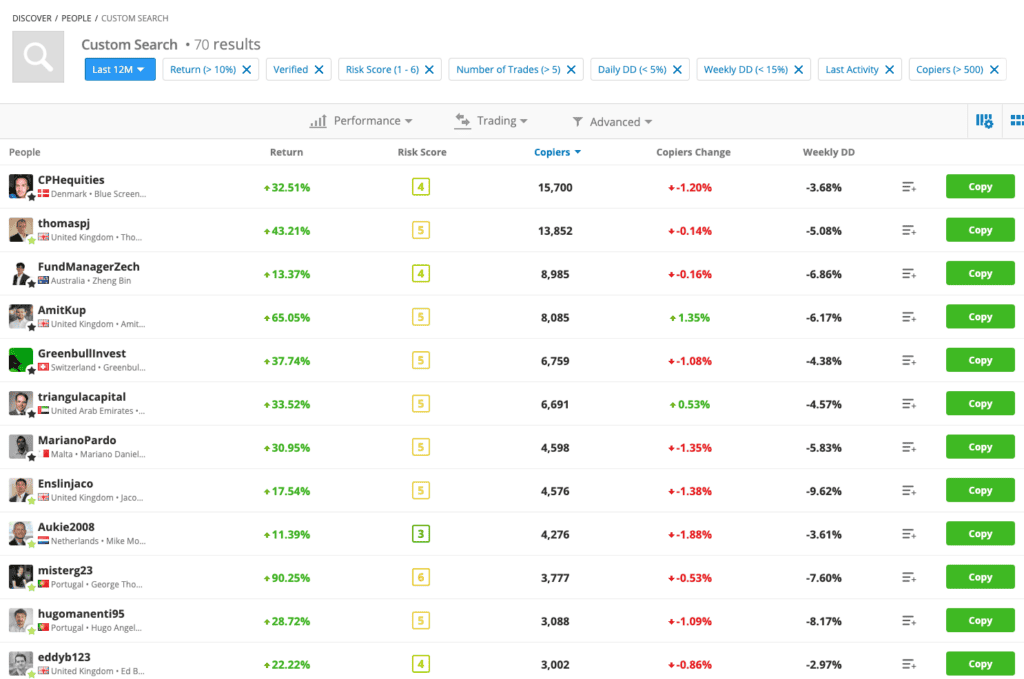This screenshot has width=1024, height=679.
Task: Open the Last 12M period dropdown
Action: coord(119,70)
